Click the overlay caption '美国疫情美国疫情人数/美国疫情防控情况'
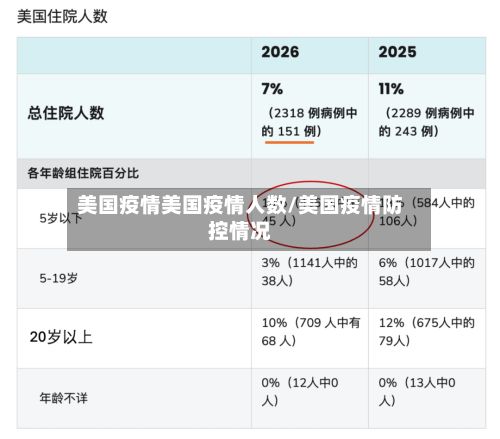The image size is (500, 439). coord(240,218)
